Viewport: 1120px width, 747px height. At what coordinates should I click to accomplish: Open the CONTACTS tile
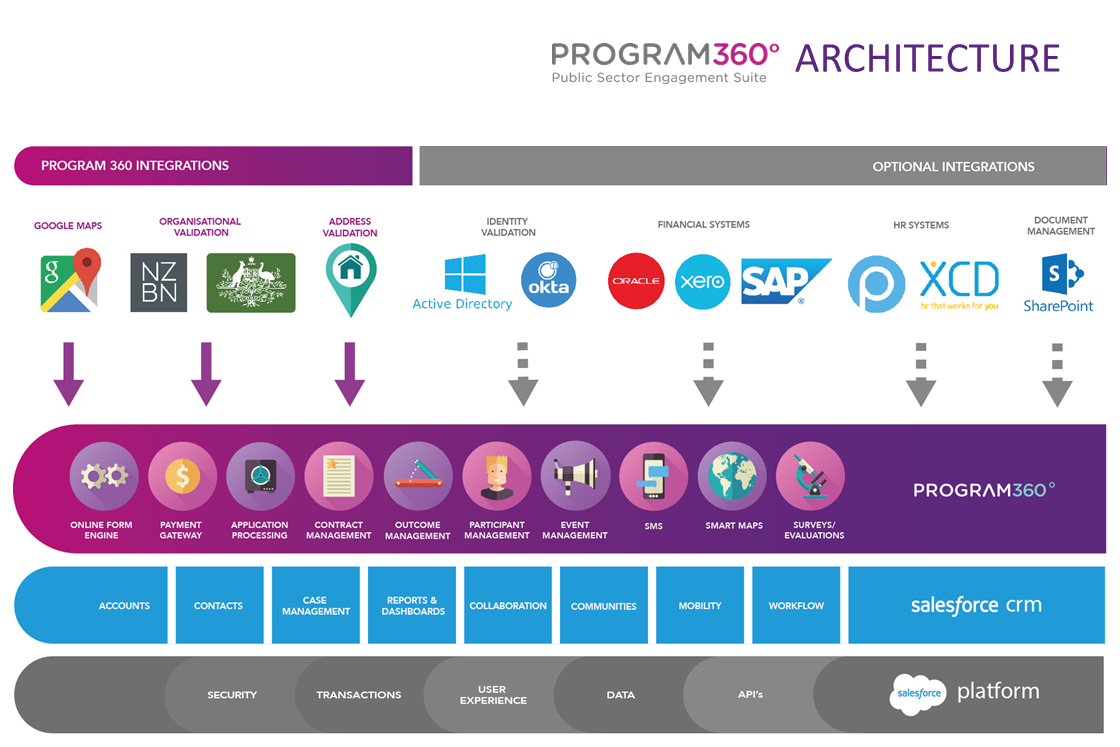click(219, 606)
